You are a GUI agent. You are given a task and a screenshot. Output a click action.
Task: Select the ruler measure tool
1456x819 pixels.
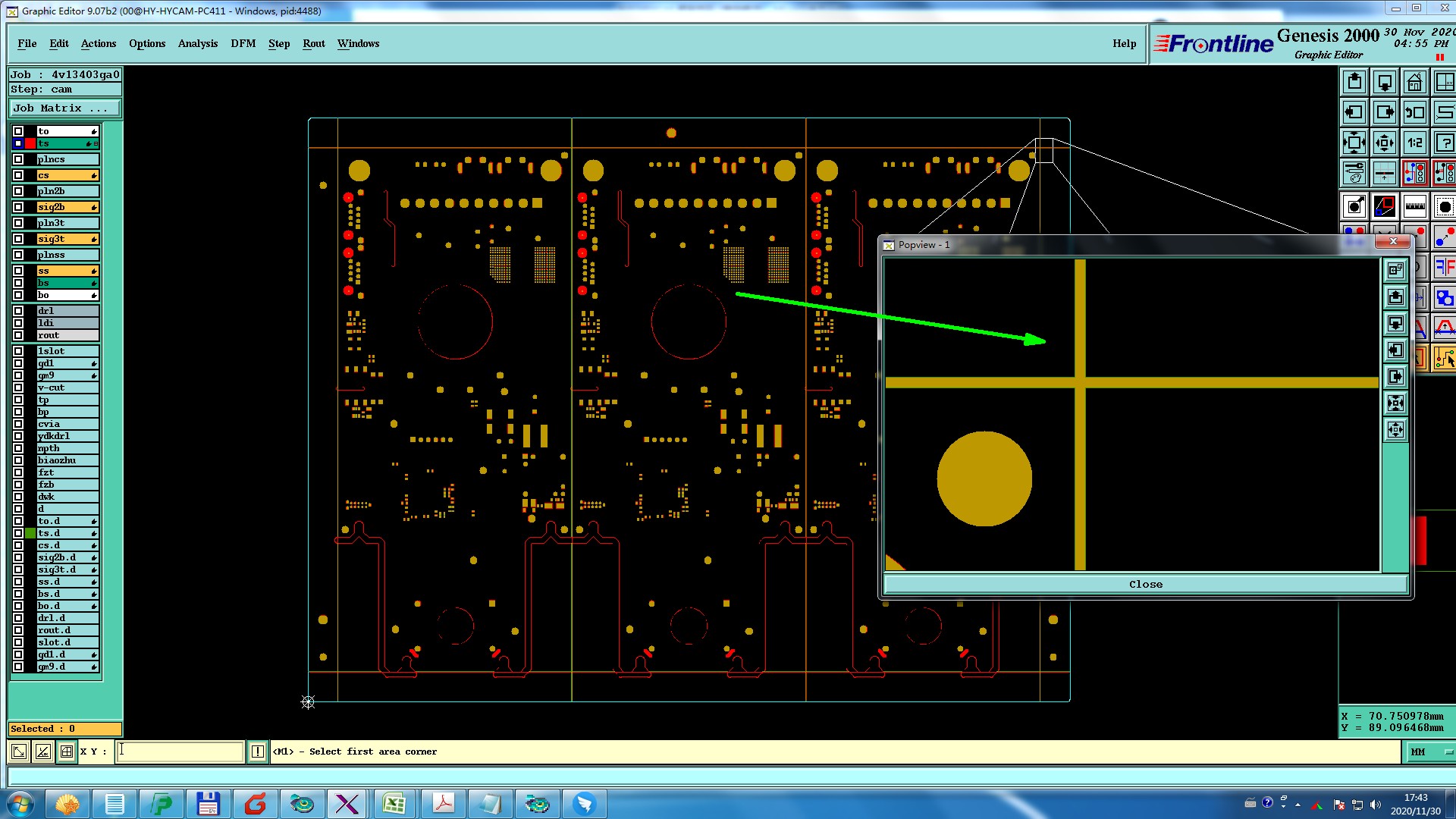tap(1414, 206)
